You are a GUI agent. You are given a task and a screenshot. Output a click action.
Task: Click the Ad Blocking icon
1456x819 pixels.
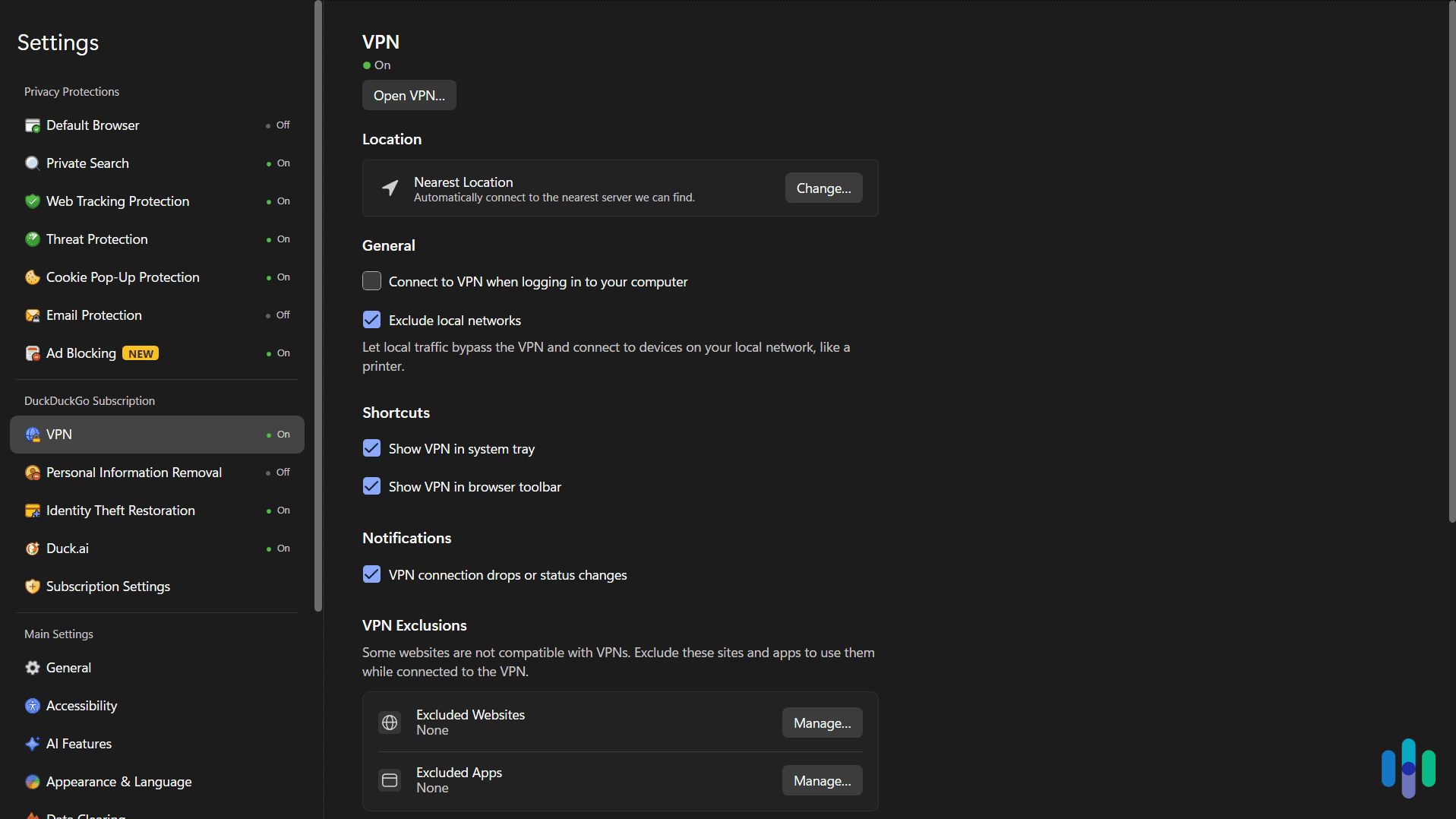tap(33, 353)
